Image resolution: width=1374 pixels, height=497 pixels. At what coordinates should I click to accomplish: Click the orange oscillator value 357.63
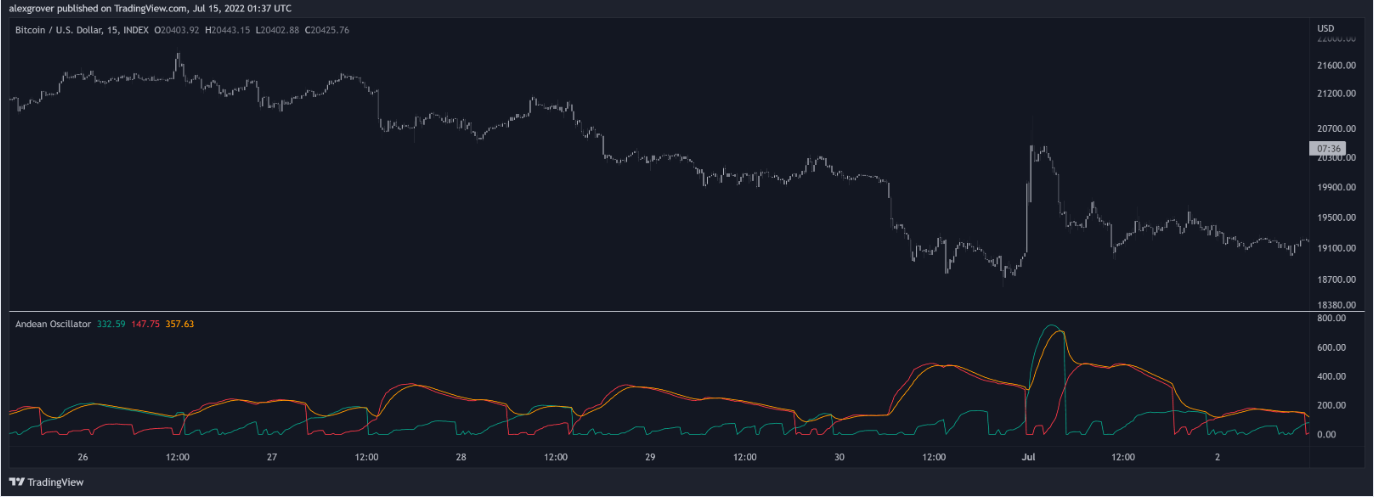pos(179,324)
